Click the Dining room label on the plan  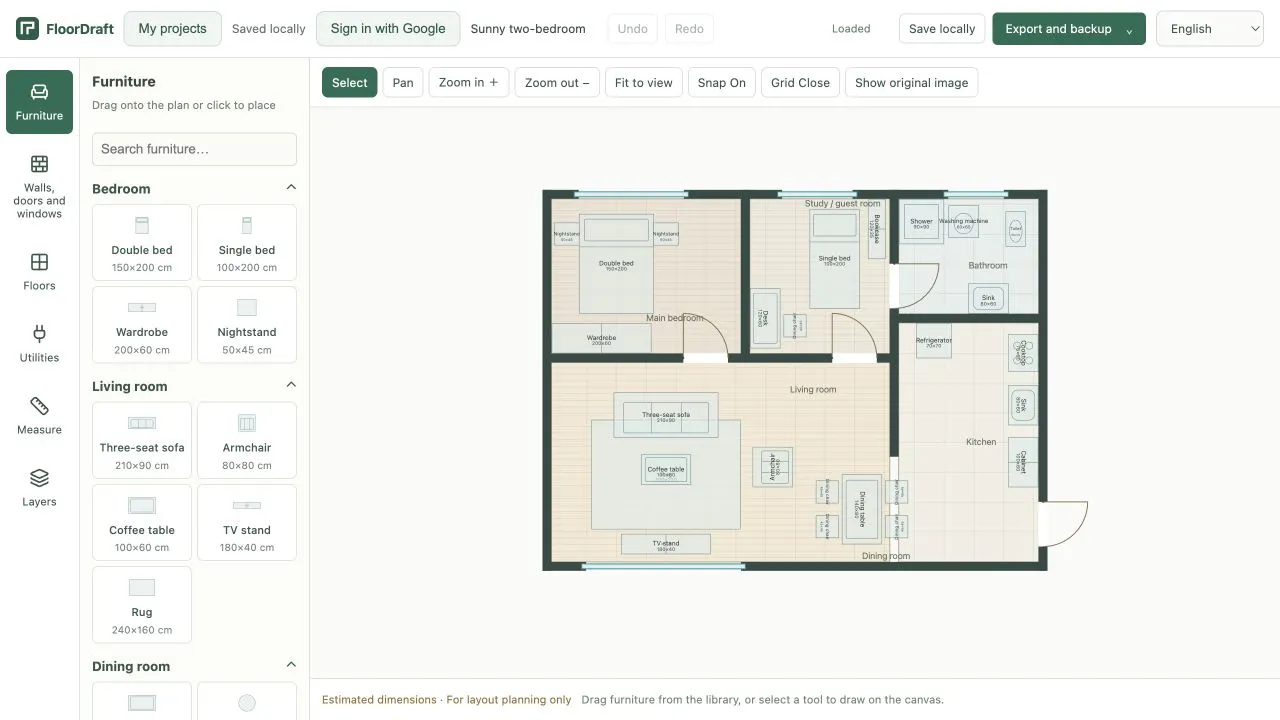tap(886, 556)
